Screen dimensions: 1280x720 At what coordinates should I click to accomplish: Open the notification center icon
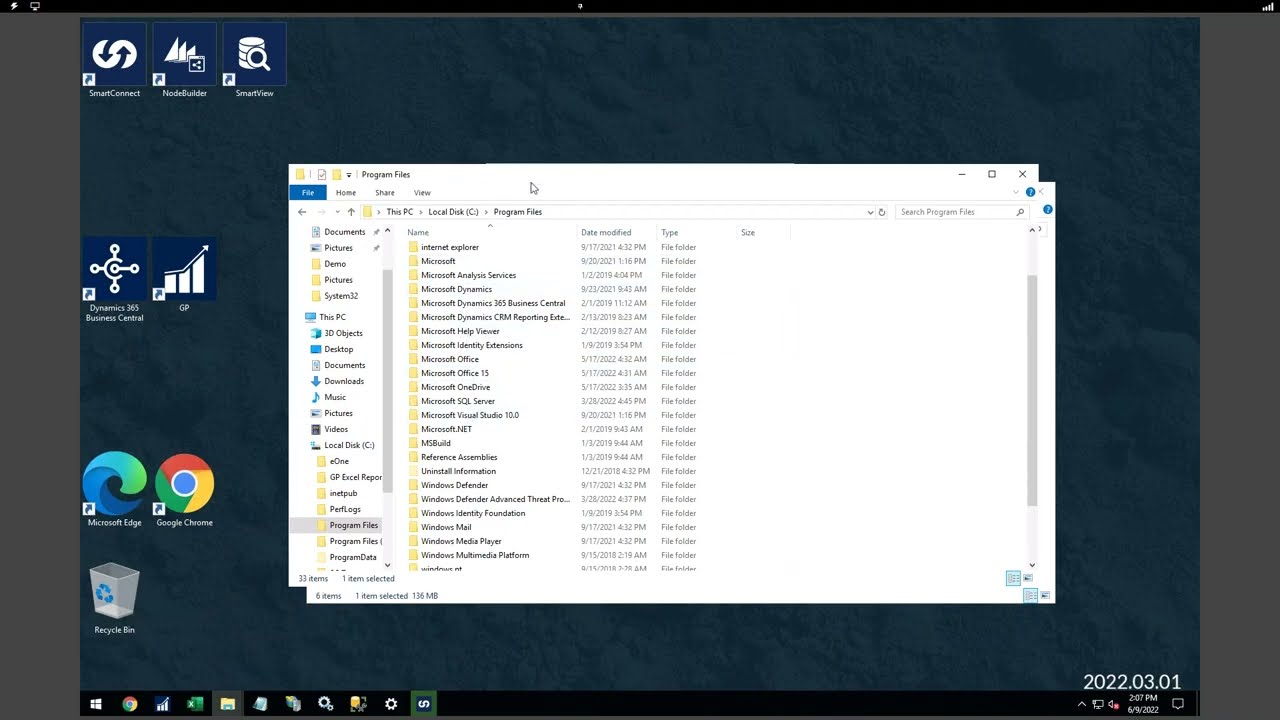click(1178, 704)
